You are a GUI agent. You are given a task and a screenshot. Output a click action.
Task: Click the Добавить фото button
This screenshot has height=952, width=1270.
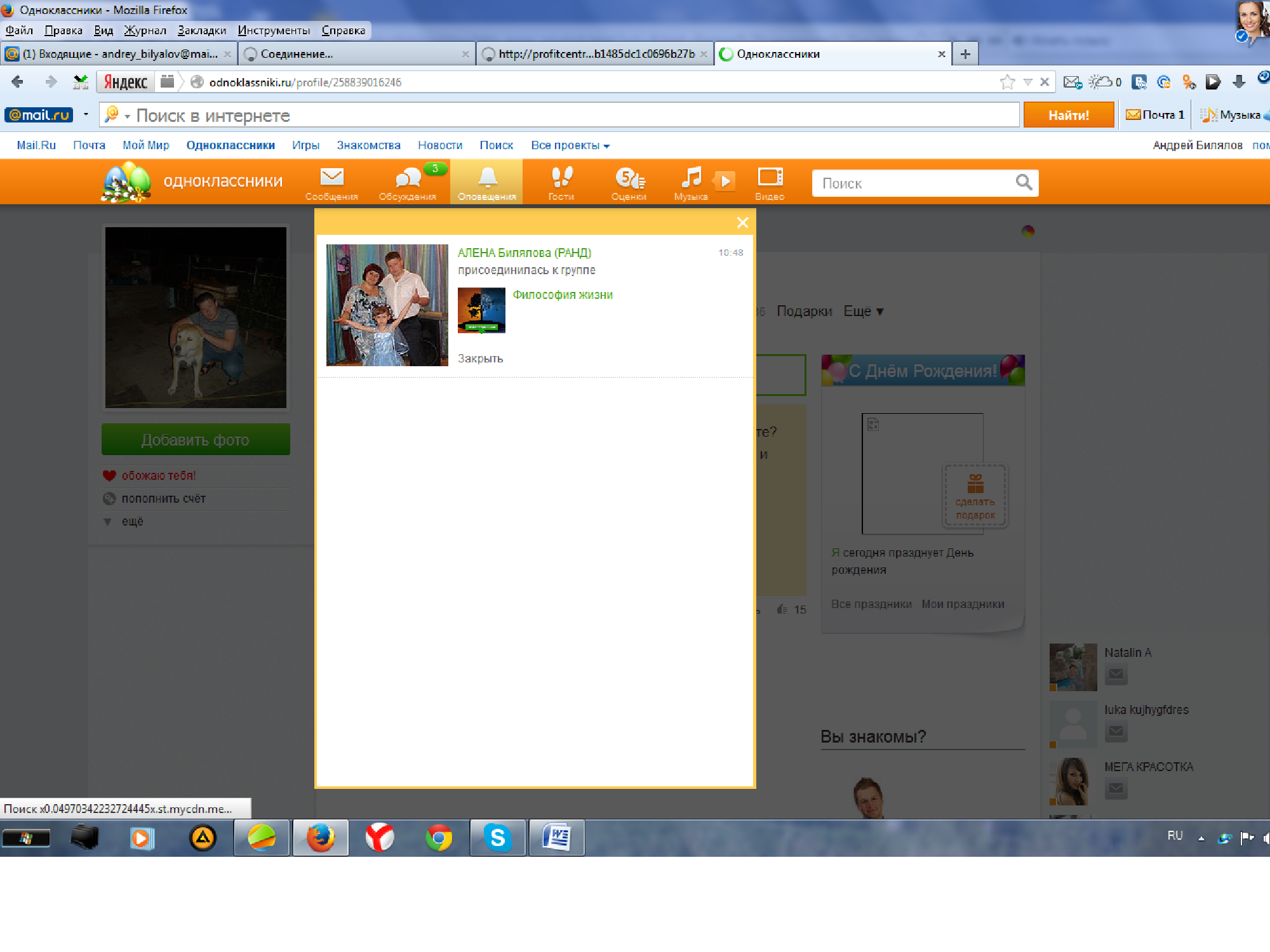(196, 439)
